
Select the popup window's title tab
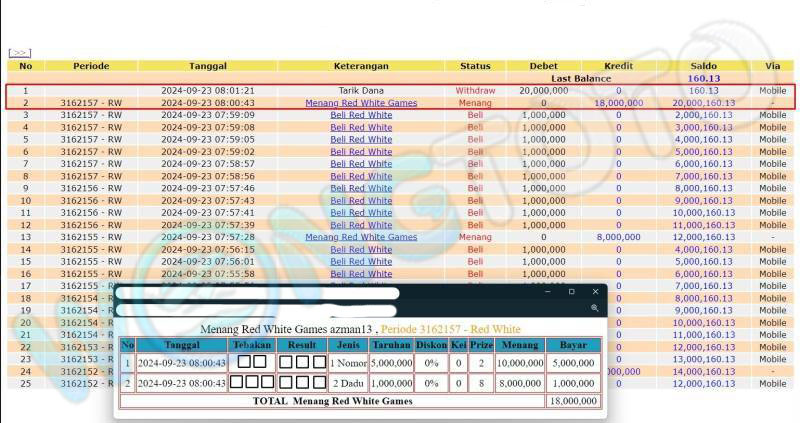pos(260,293)
